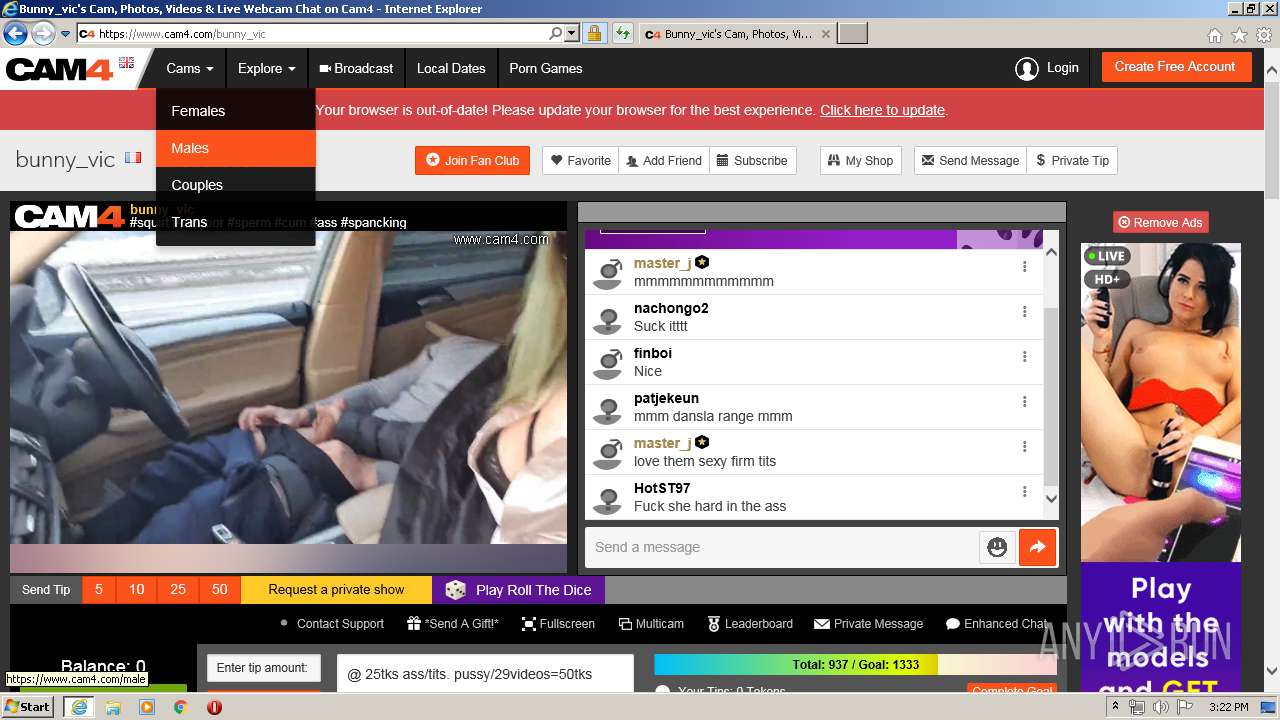The height and width of the screenshot is (720, 1280).
Task: Open the Leaderboard
Action: [750, 624]
